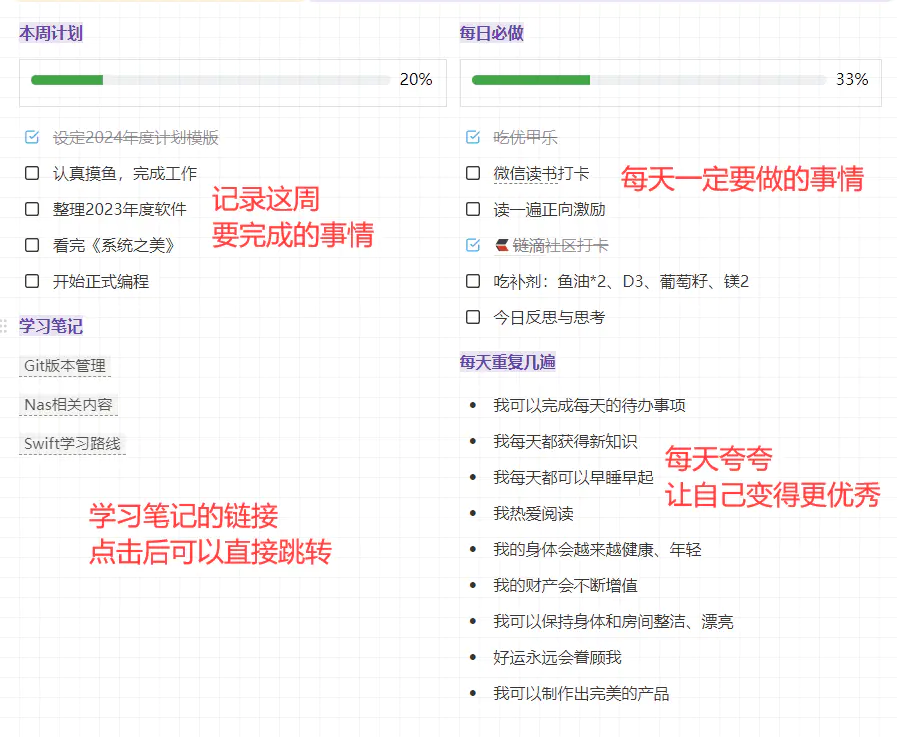Click the 20% progress value
Viewport: 897px width, 737px height.
click(x=416, y=80)
